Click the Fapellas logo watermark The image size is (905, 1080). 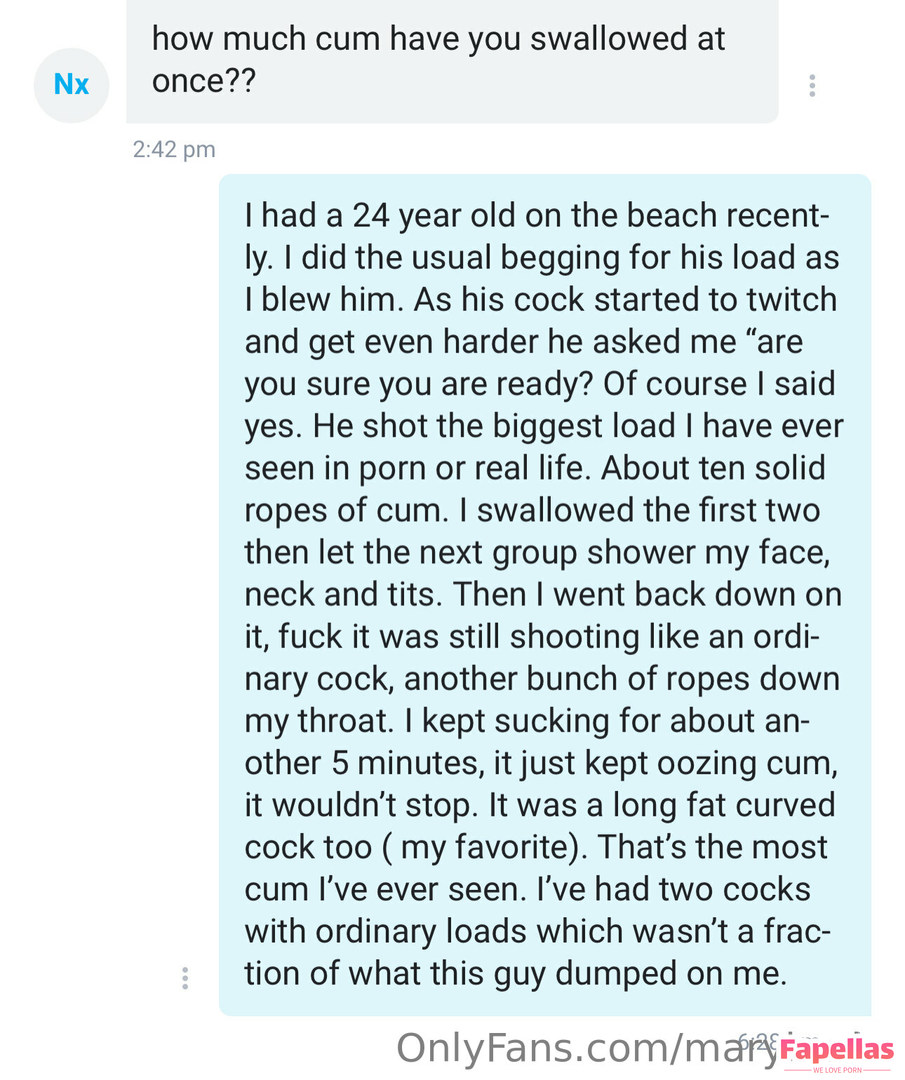point(837,1050)
